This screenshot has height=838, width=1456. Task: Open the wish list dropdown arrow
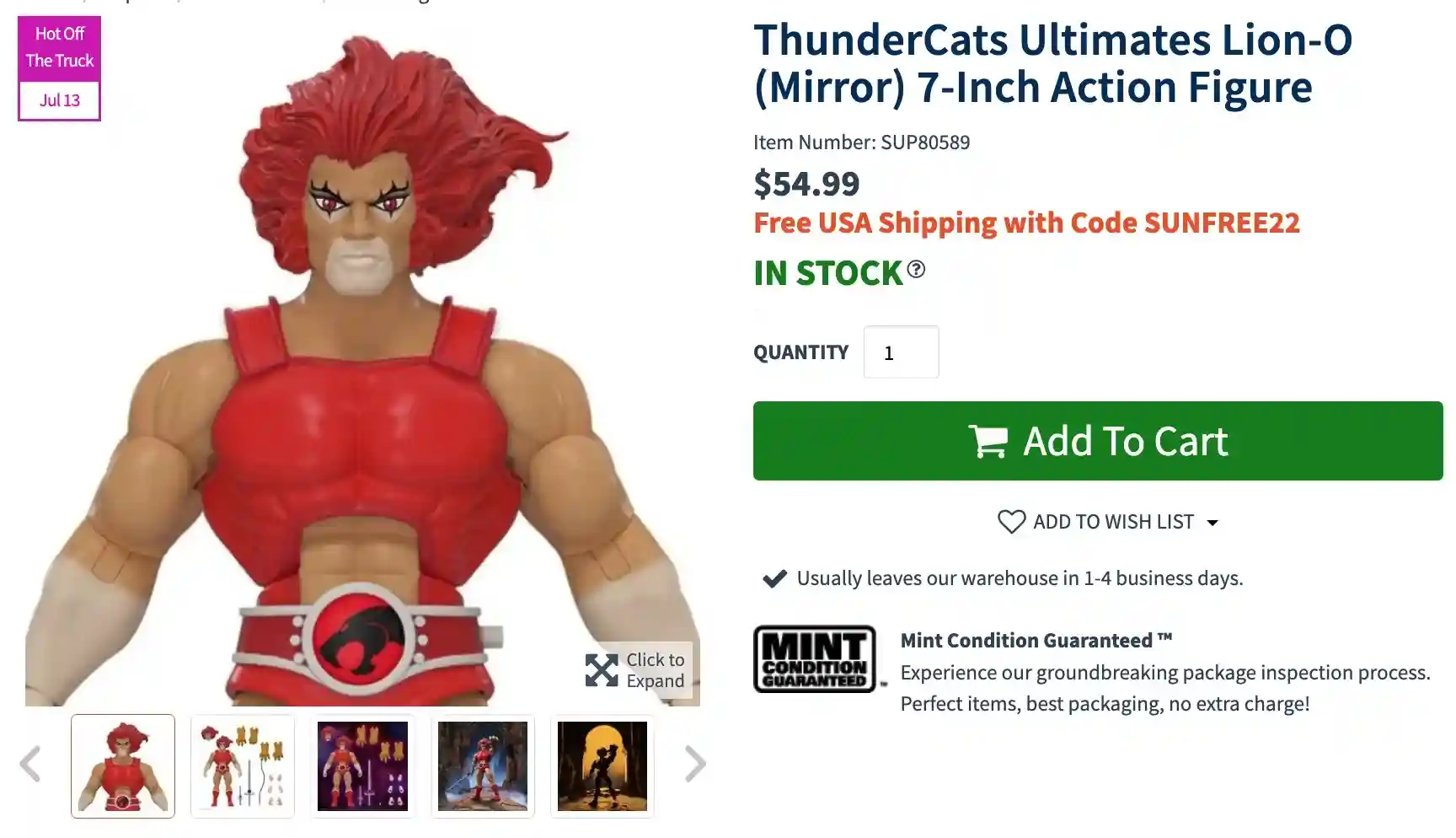click(1212, 523)
